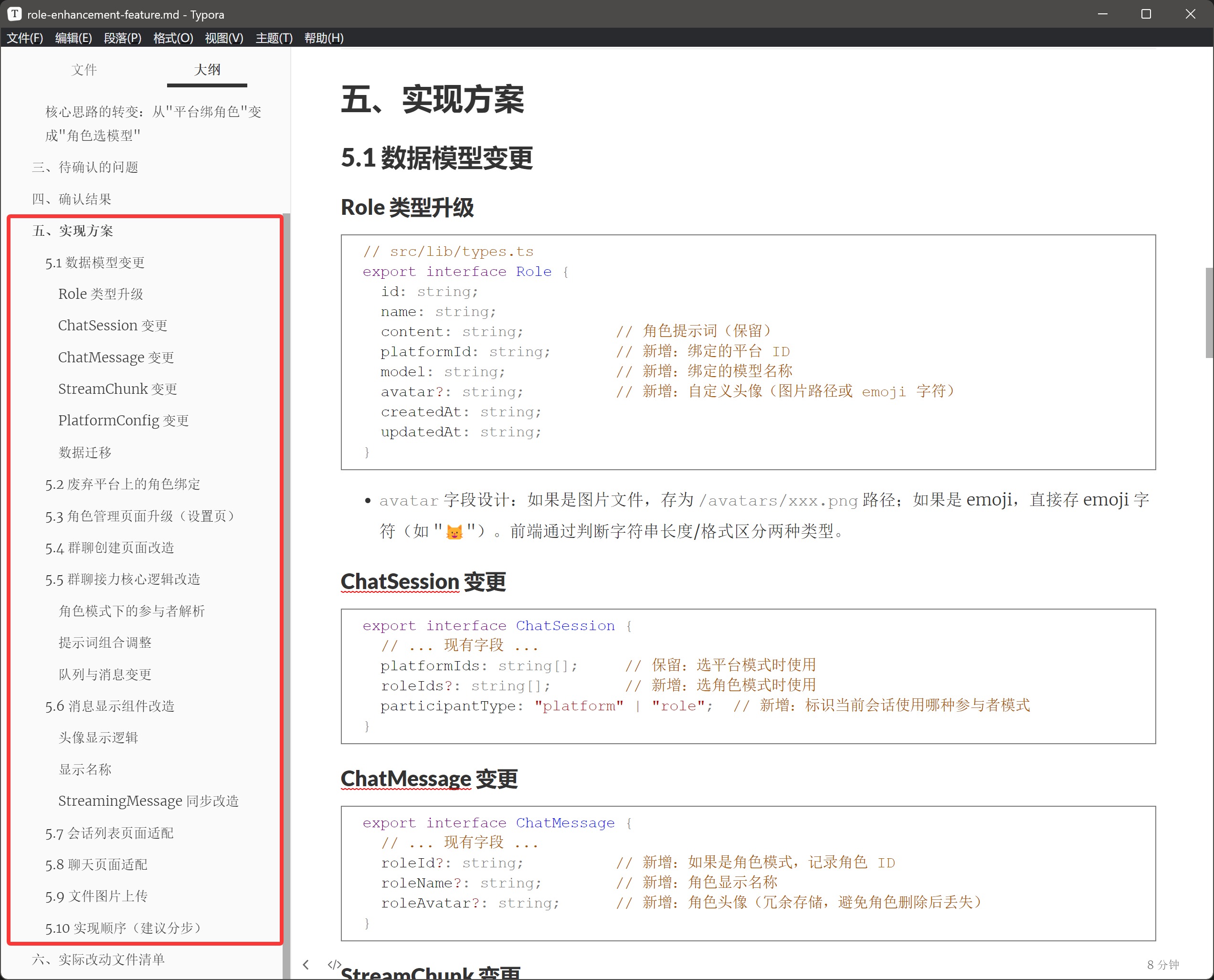Image resolution: width=1214 pixels, height=980 pixels.
Task: Minimize the Typora window
Action: (1102, 14)
